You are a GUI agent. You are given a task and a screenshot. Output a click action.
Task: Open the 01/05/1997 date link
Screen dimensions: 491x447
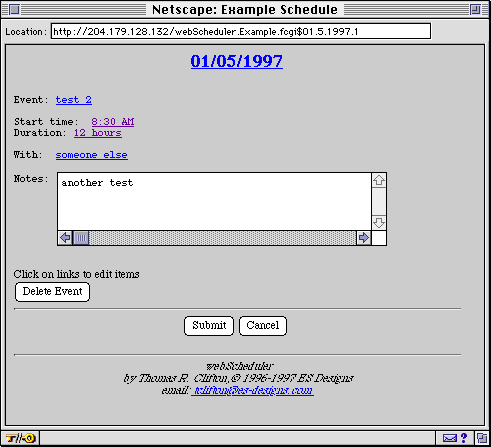click(237, 61)
